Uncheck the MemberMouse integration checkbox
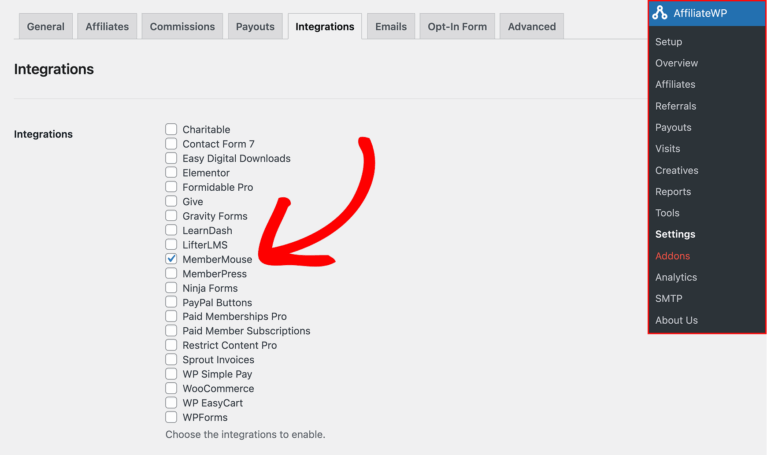This screenshot has width=767, height=455. [x=171, y=259]
